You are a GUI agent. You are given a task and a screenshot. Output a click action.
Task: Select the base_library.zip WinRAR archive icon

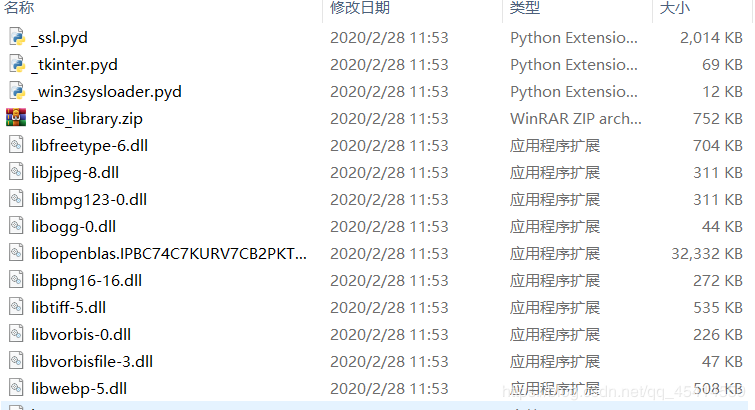16,119
